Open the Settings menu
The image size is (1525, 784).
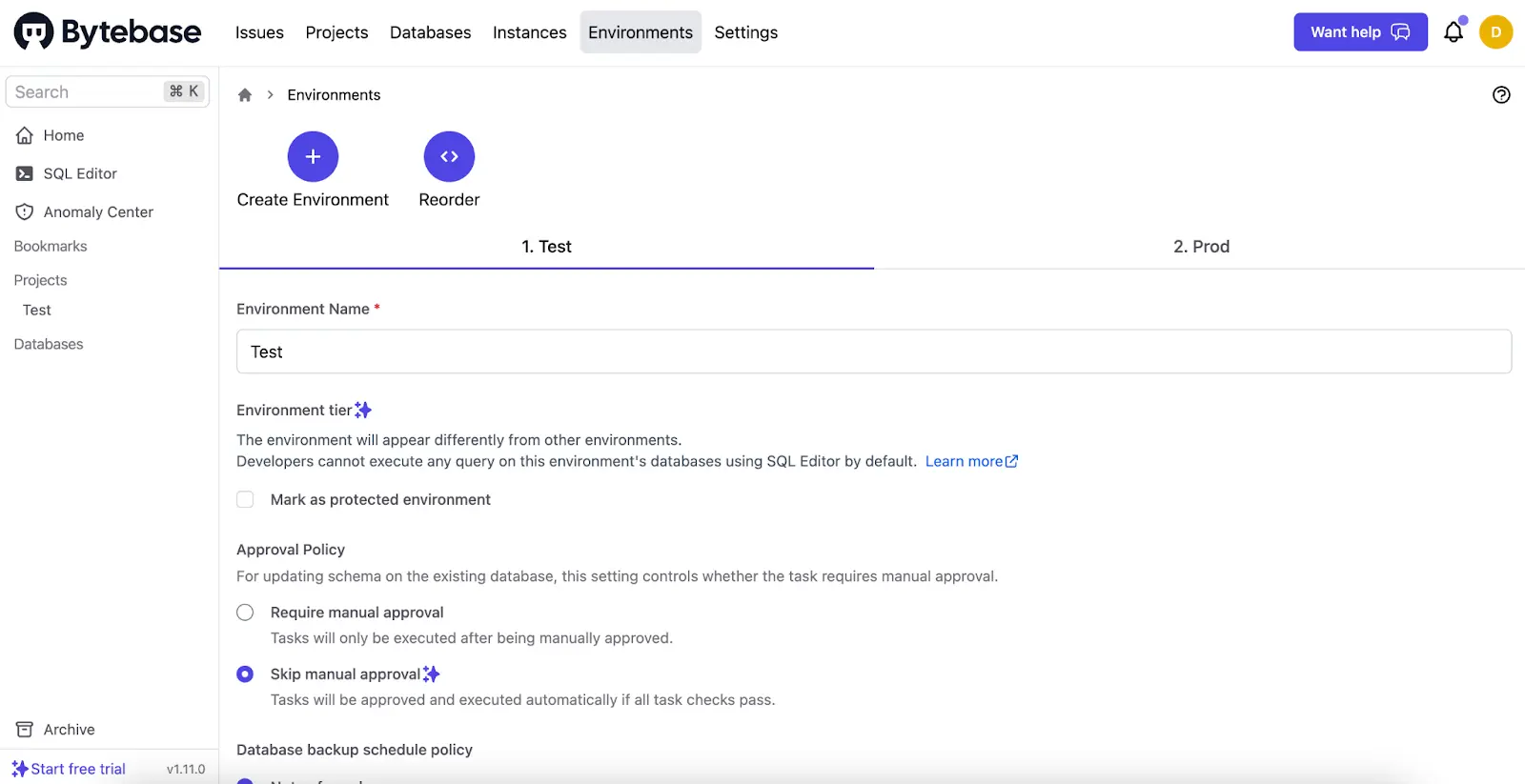[746, 32]
